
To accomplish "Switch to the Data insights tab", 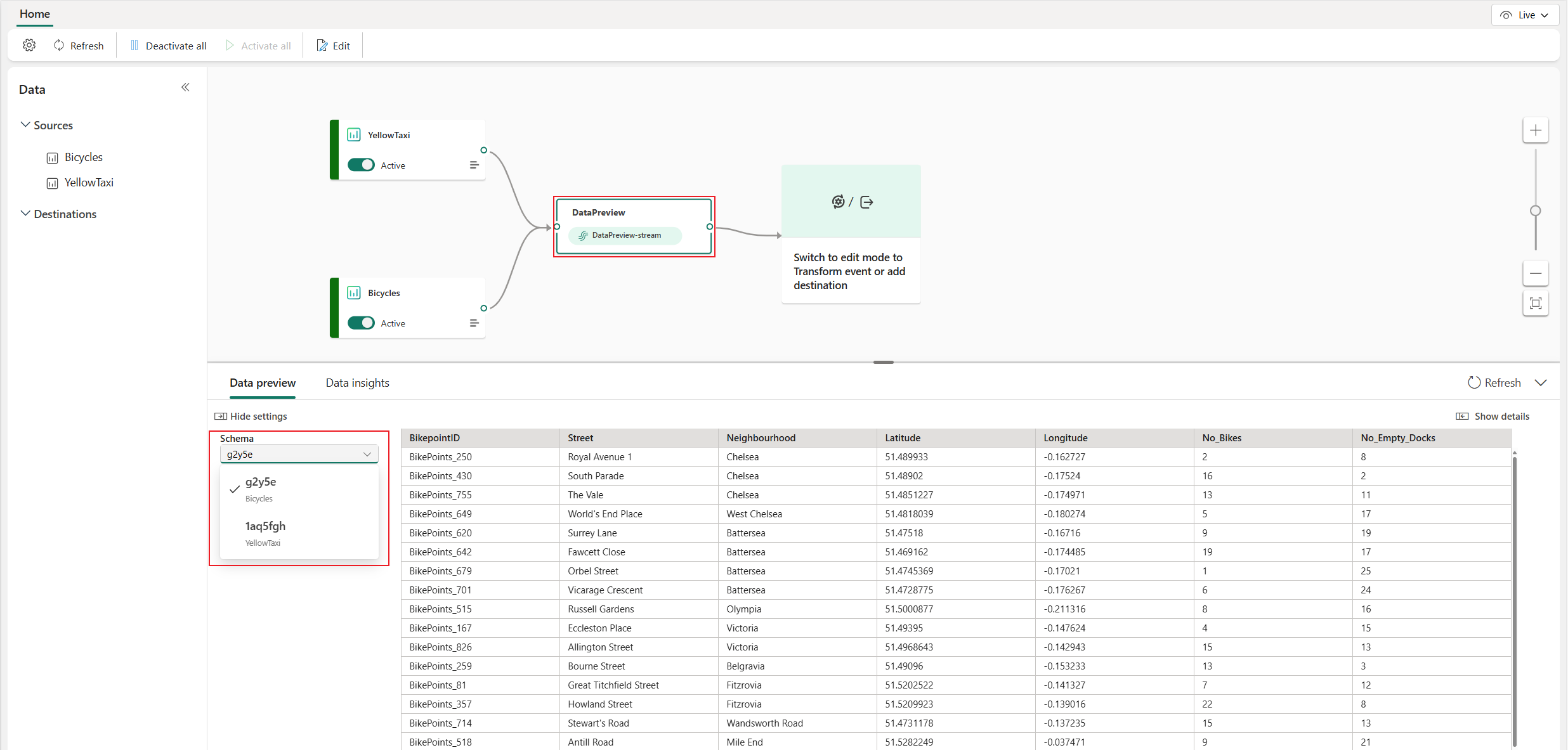I will tap(358, 383).
